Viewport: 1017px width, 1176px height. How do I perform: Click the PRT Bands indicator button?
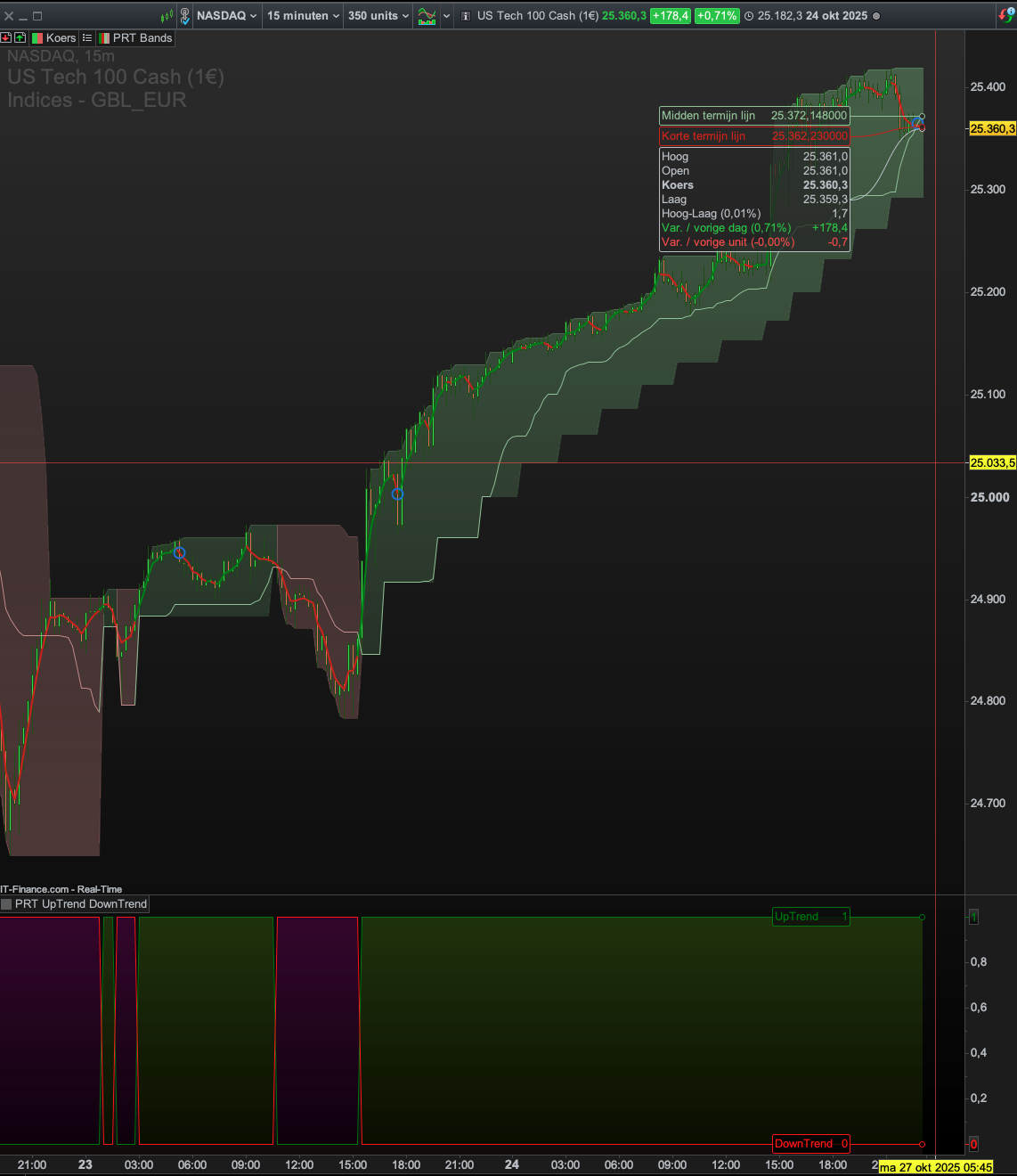pos(135,38)
